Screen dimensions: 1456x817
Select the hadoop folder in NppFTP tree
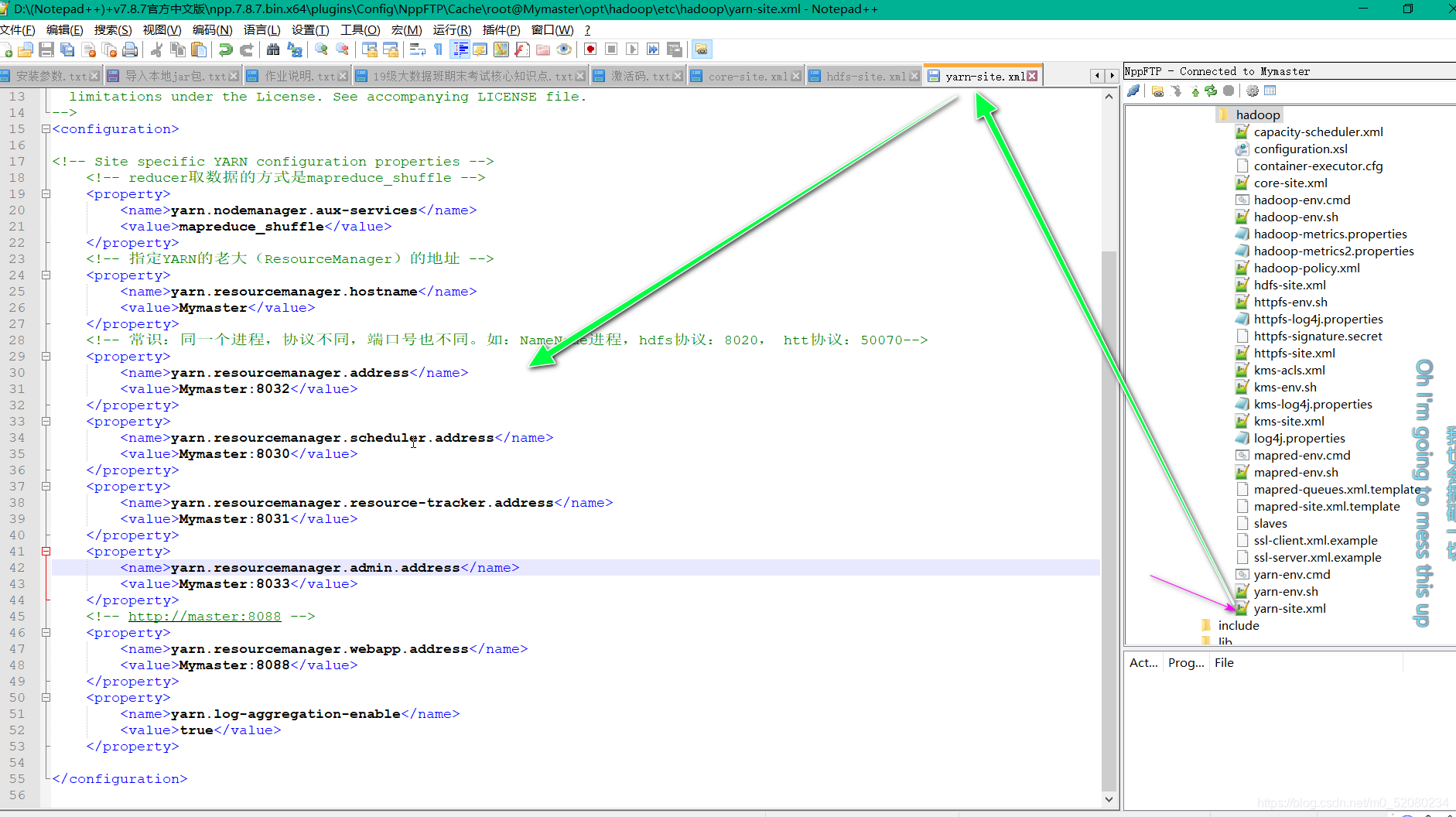click(1257, 115)
